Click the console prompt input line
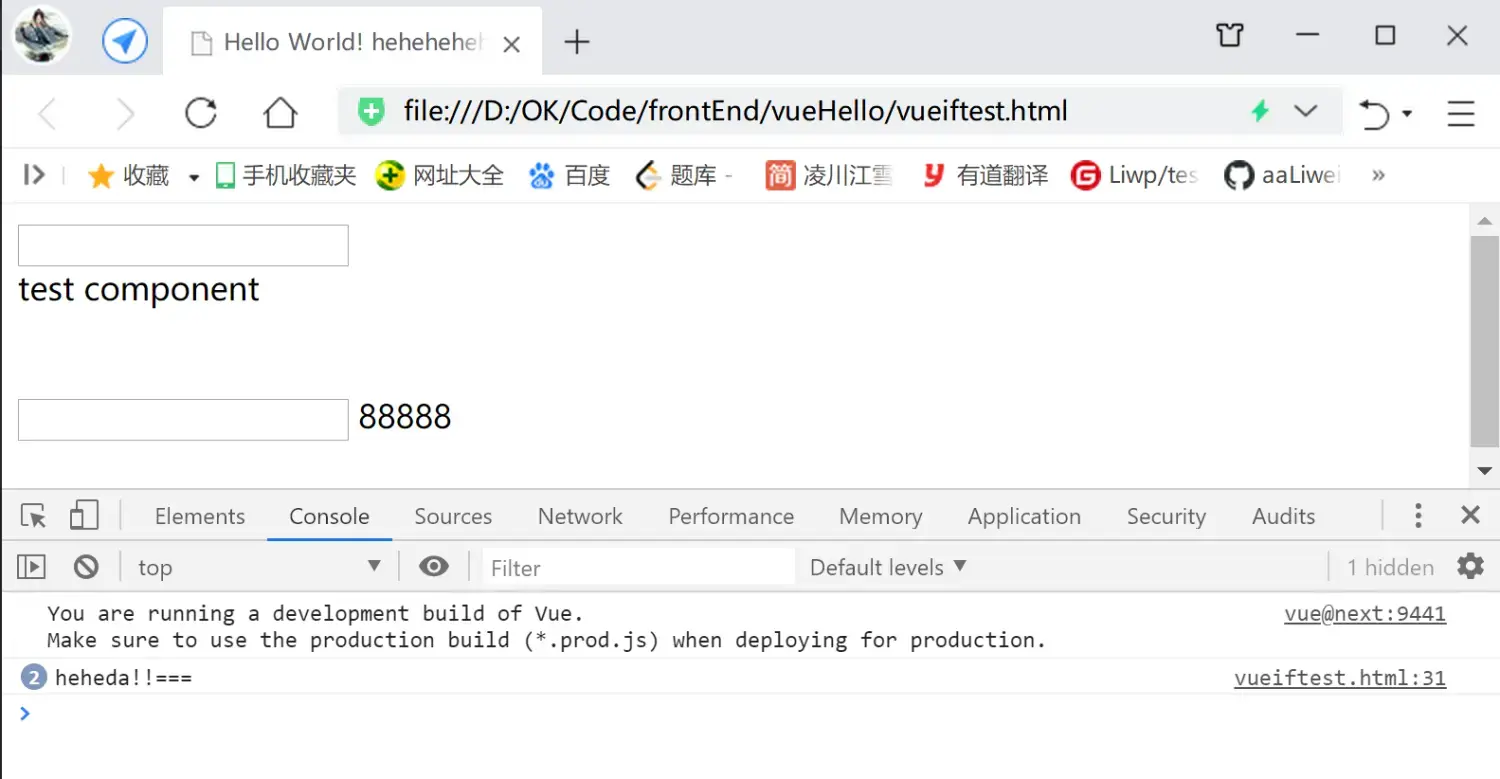This screenshot has width=1500, height=779. coord(750,713)
